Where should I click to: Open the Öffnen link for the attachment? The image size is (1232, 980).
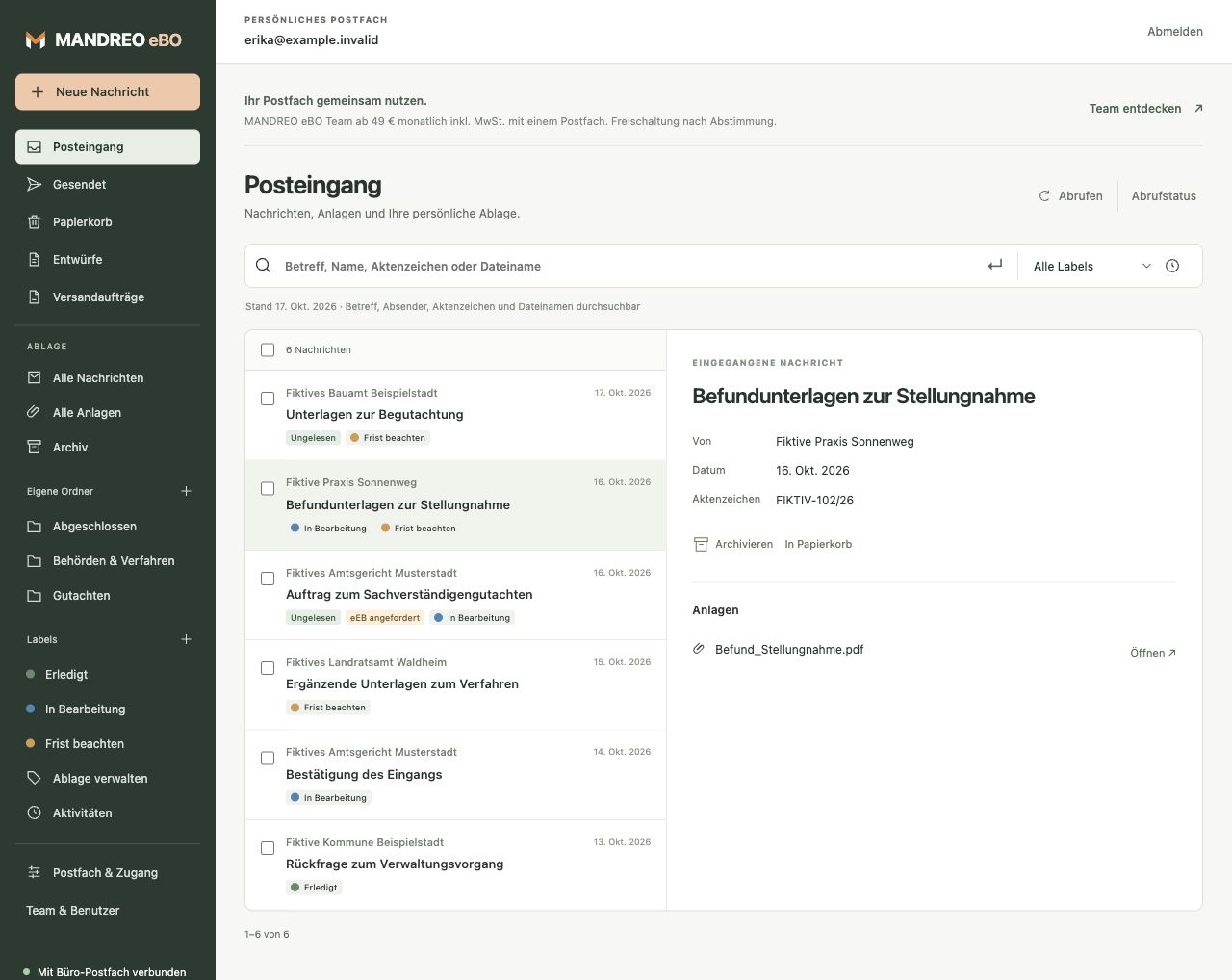pos(1153,653)
